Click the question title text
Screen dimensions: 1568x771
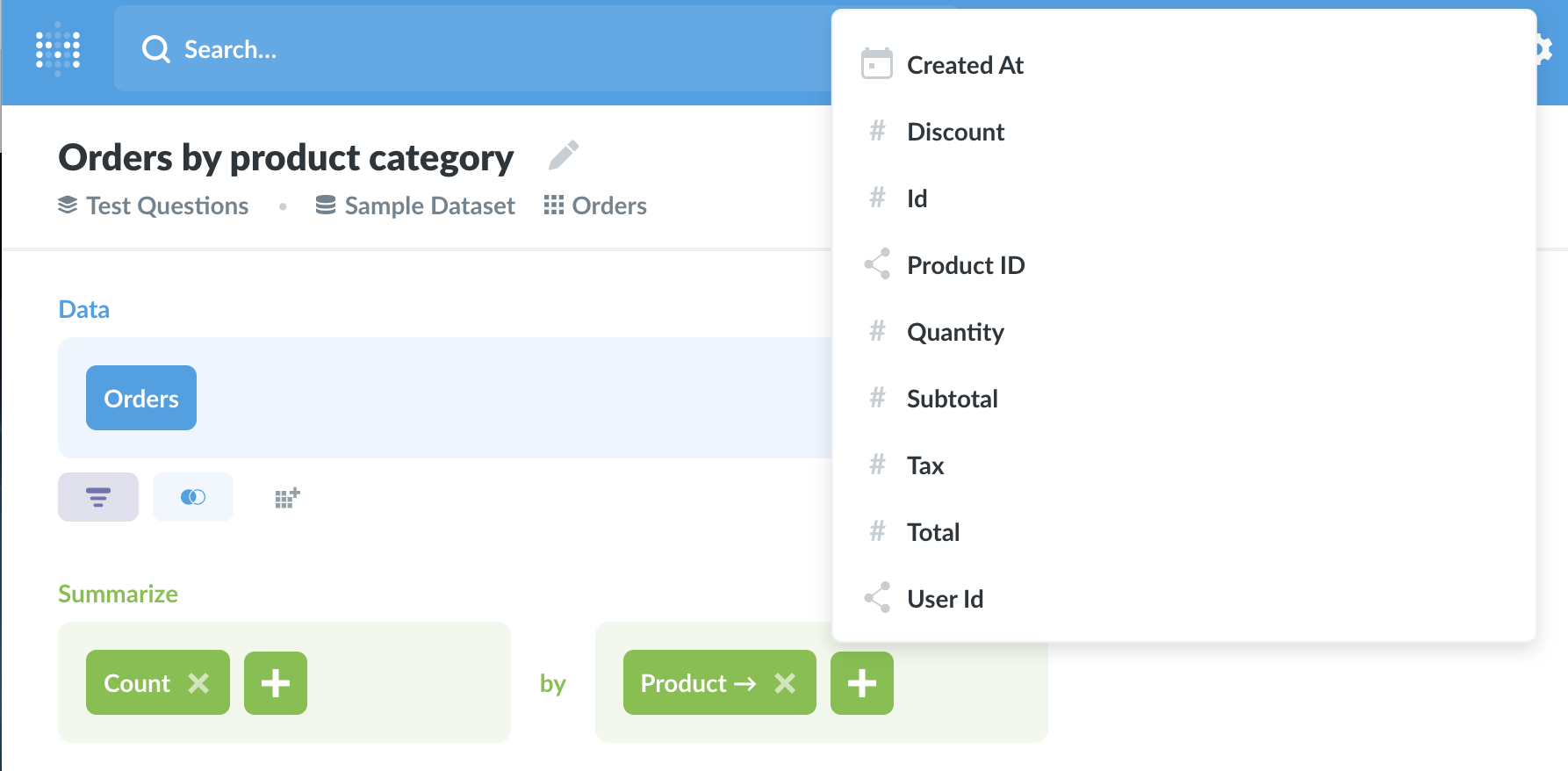pos(286,158)
